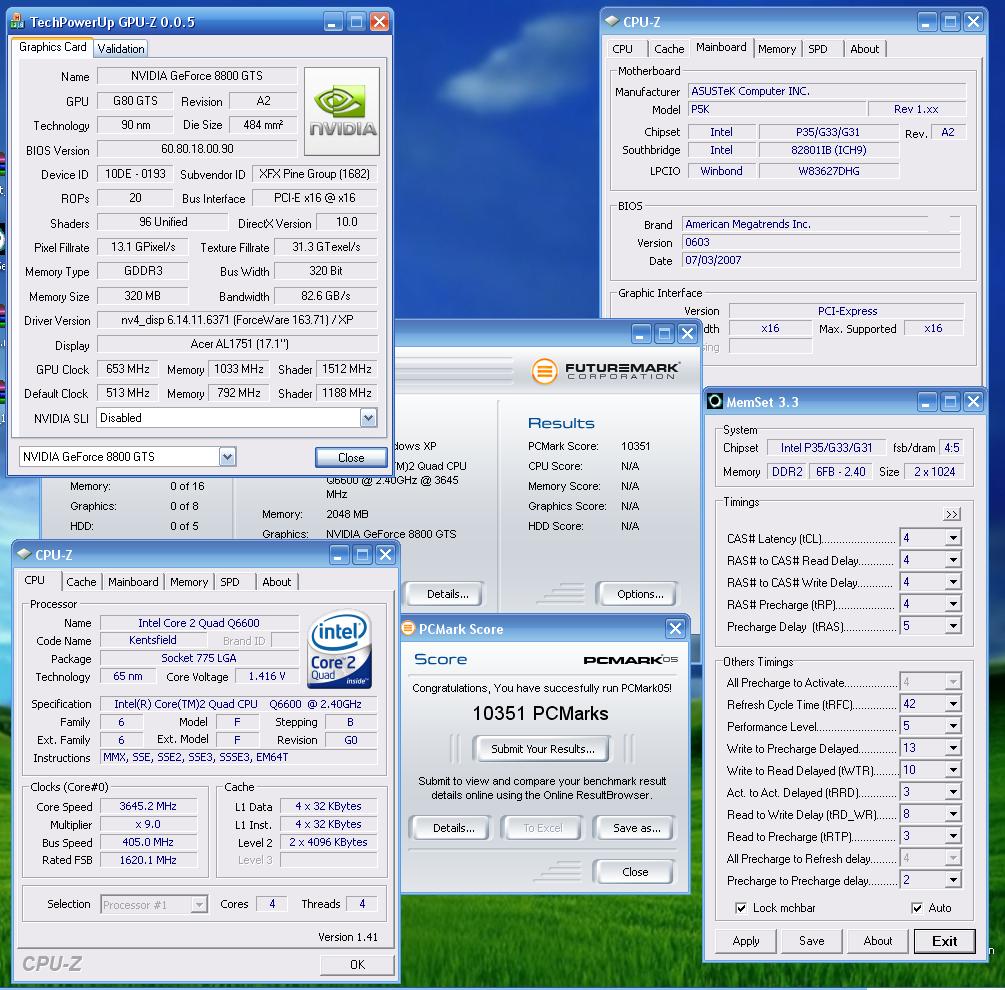Open the Write to Read Delayed (tWTR) dropdown
1005x990 pixels.
[953, 770]
